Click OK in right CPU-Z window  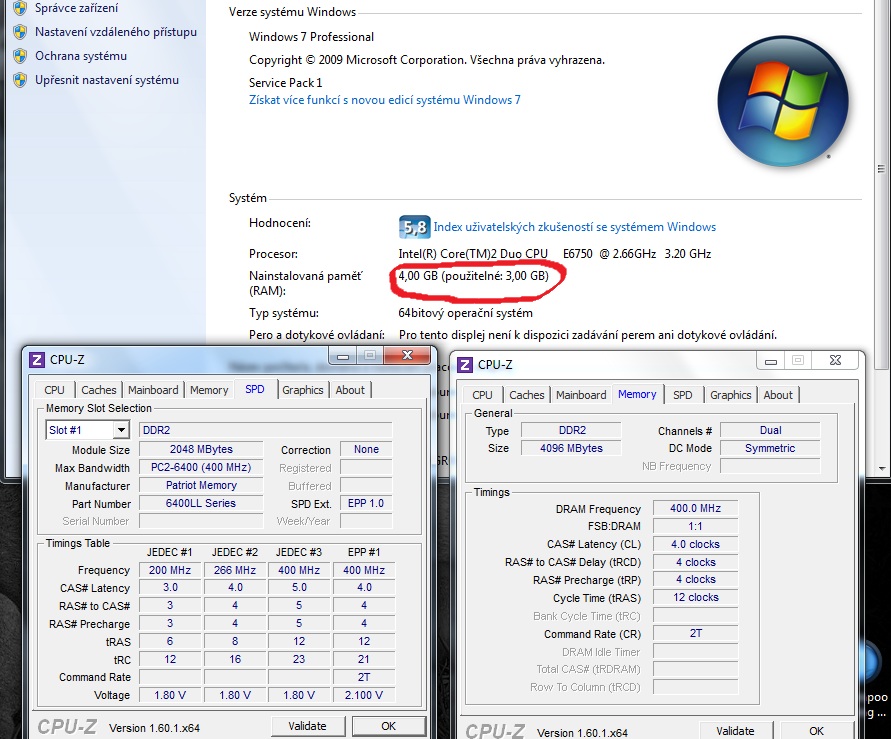click(x=817, y=730)
